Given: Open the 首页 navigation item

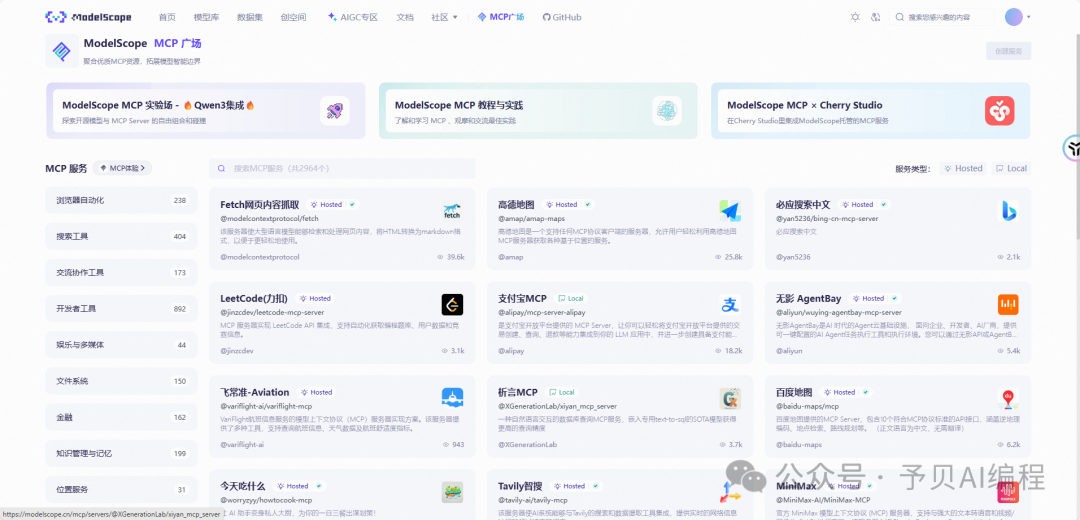Looking at the screenshot, I should (x=167, y=17).
